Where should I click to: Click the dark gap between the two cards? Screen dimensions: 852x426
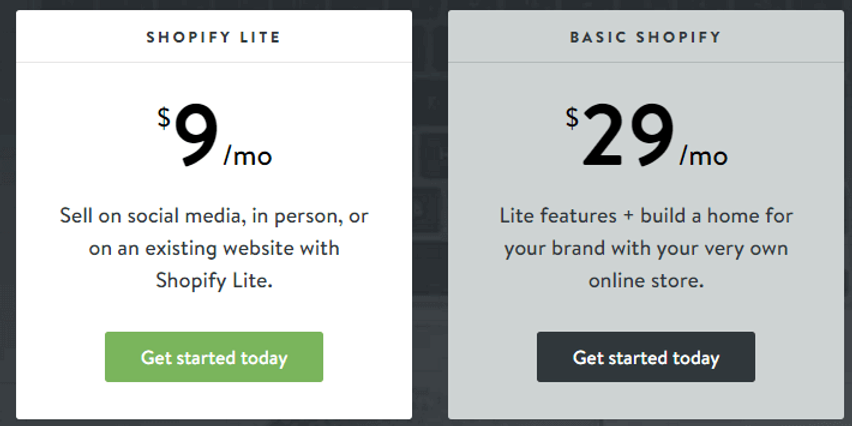point(430,217)
